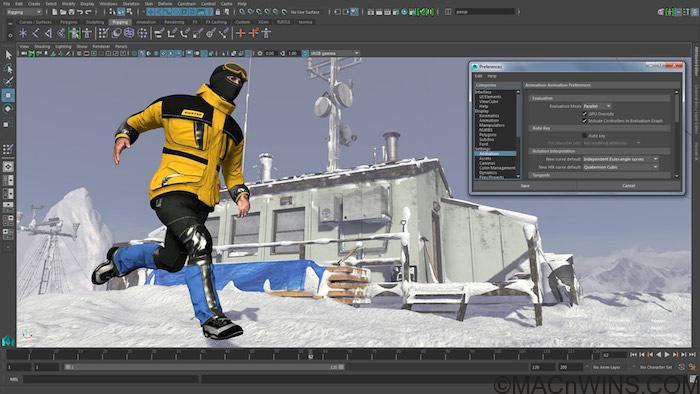Open the sRGB gamma view transform dropdown
700x394 pixels.
pos(335,53)
